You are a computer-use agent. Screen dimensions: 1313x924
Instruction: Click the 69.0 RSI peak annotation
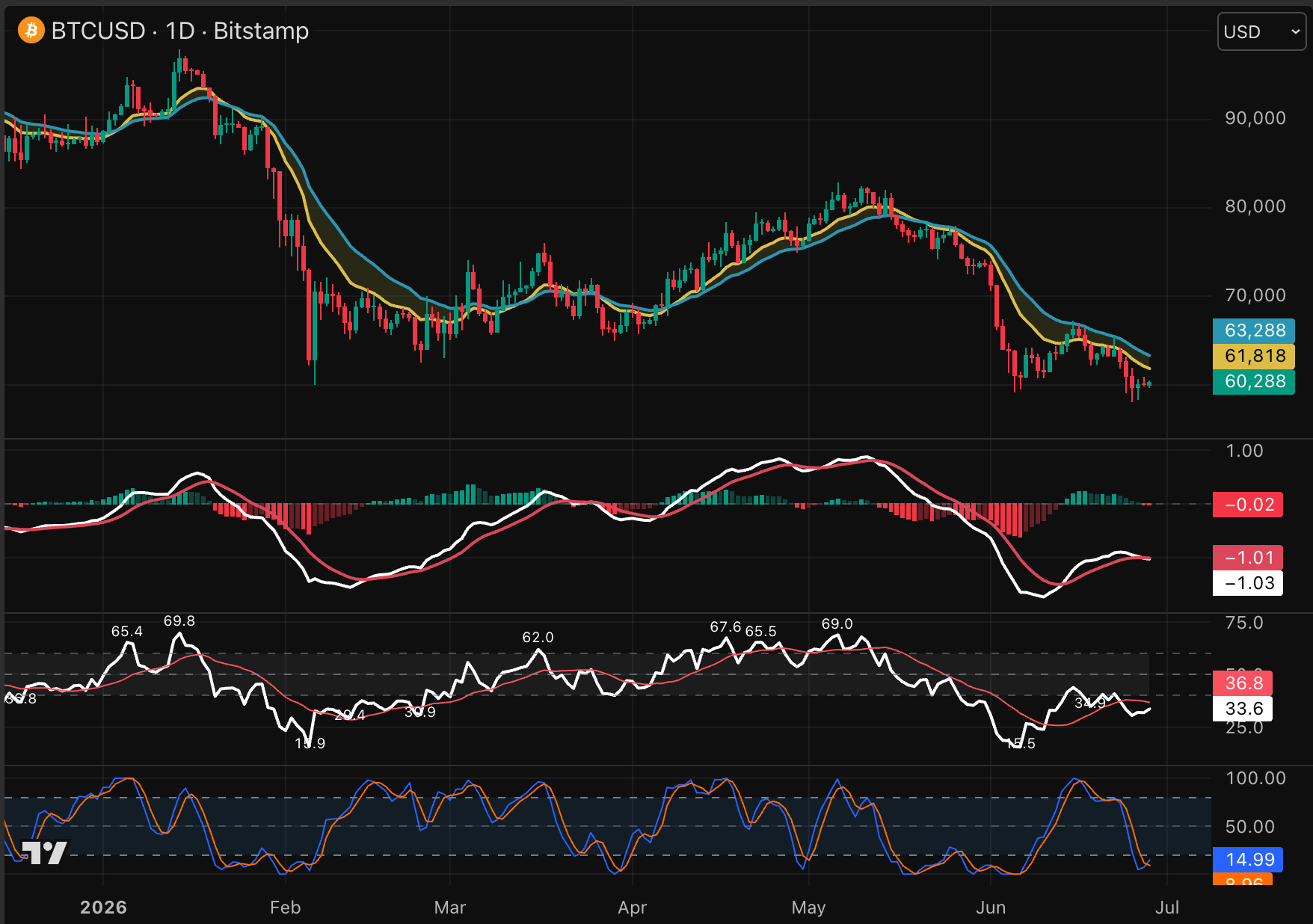pos(837,623)
